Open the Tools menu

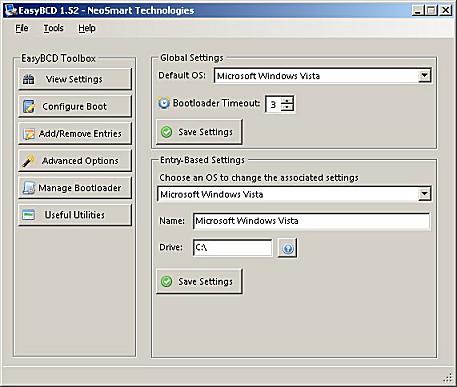coord(53,28)
